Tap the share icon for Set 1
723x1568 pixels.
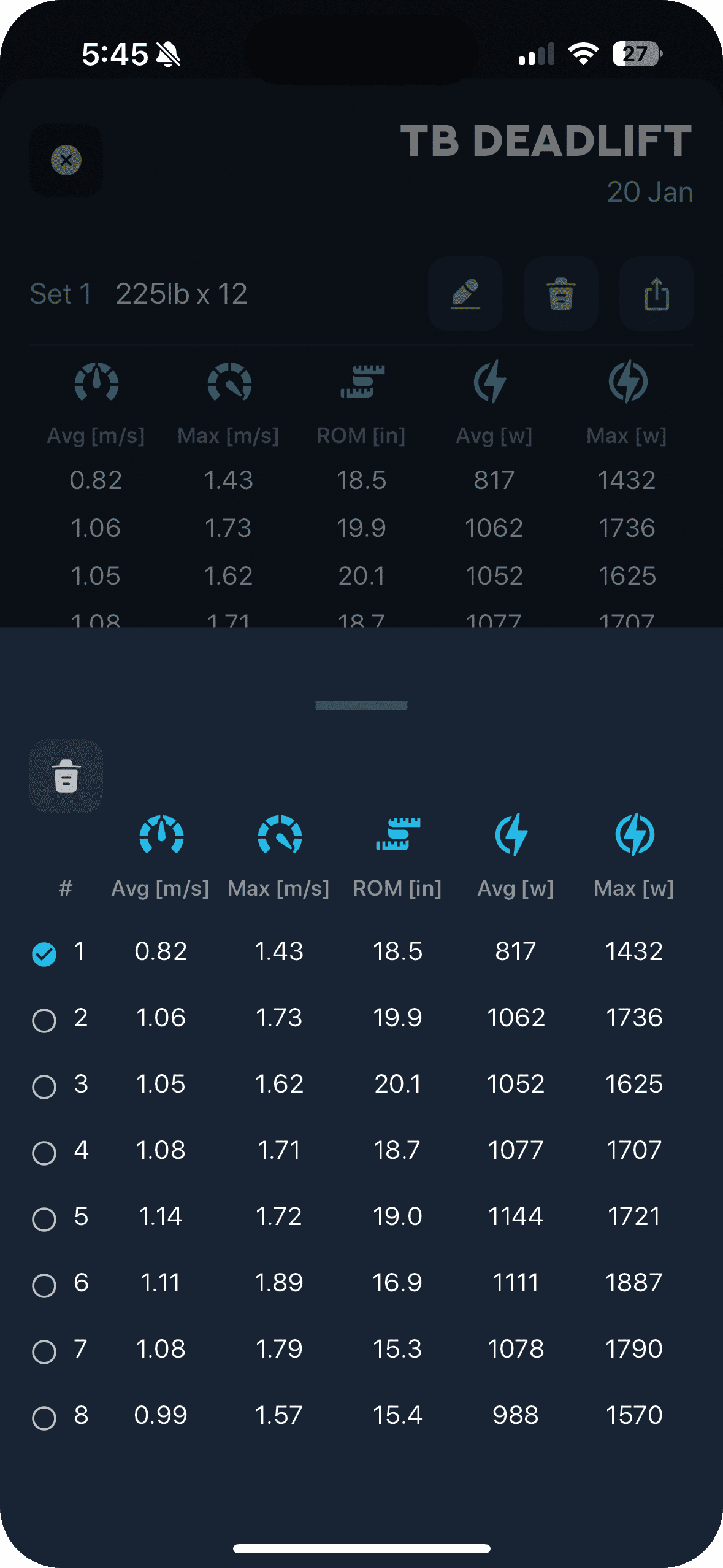(656, 294)
